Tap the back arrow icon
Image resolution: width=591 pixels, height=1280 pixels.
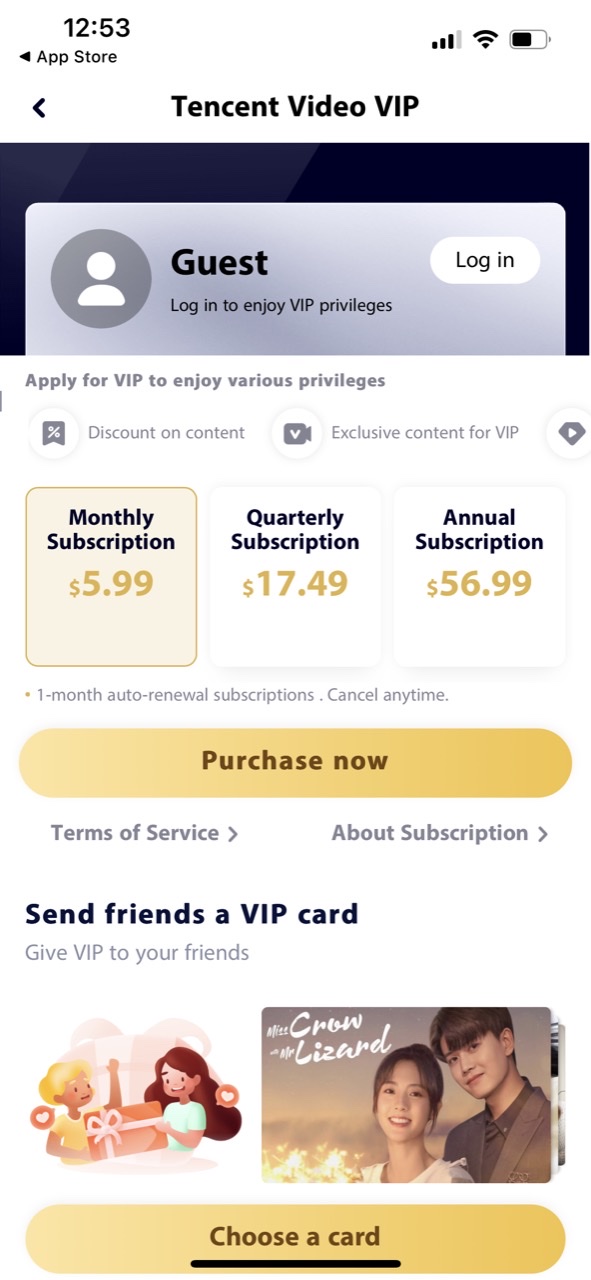39,107
